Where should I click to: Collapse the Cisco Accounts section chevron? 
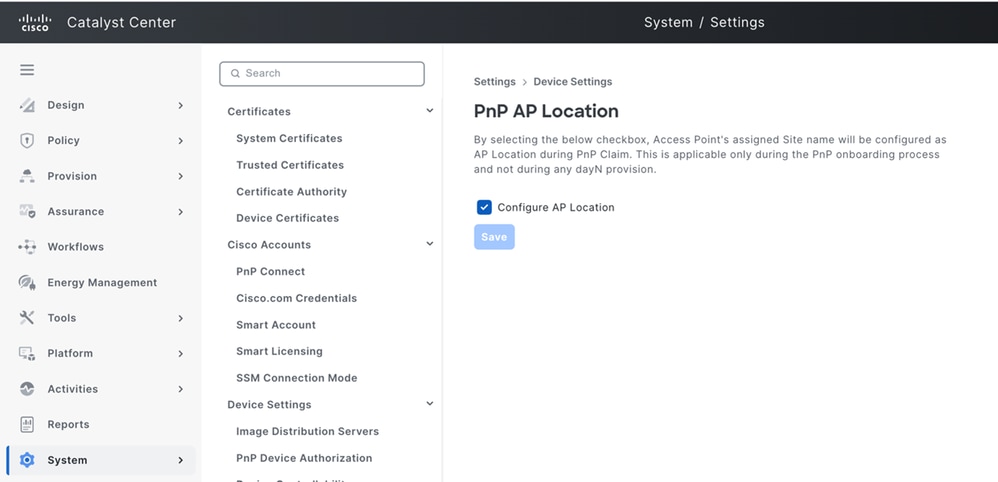(x=430, y=244)
